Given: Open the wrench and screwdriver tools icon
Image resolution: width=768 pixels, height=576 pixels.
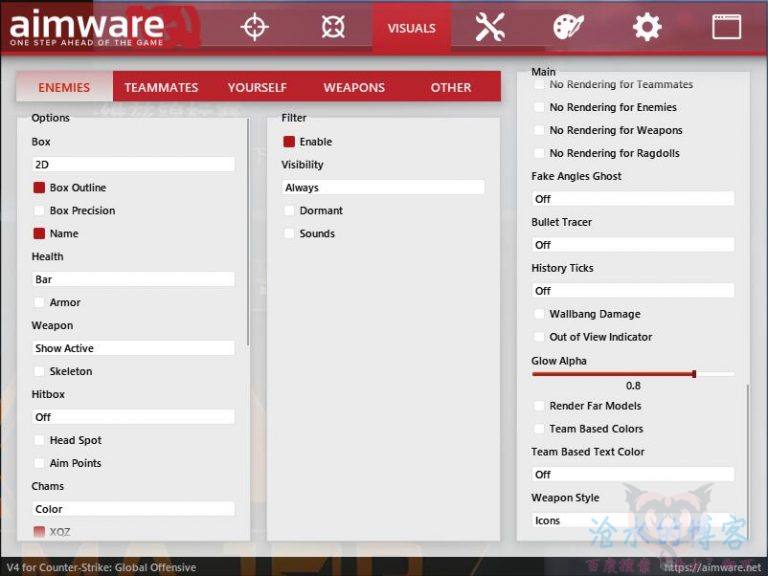Looking at the screenshot, I should click(x=490, y=27).
